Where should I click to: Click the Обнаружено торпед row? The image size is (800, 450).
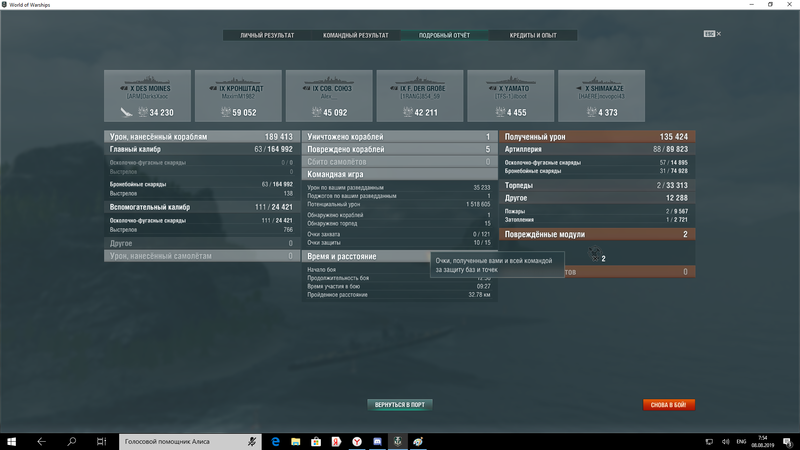399,223
